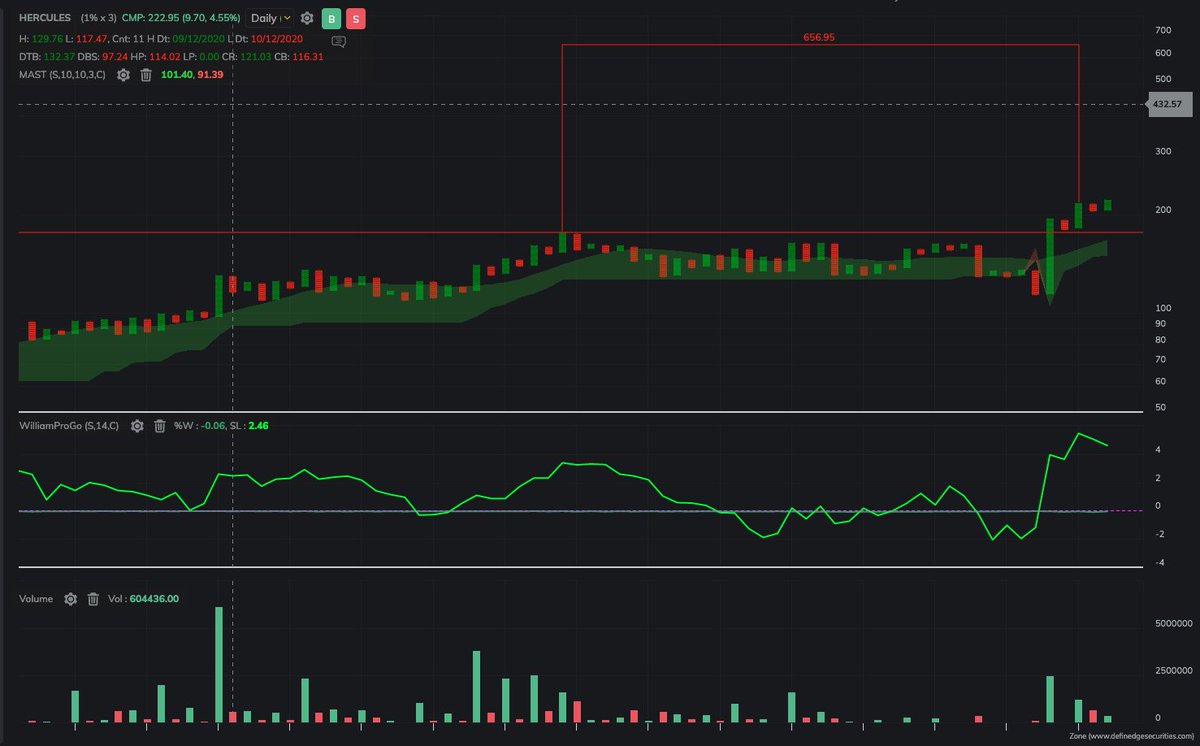Click the SL: 2.46 WilliamProGo value

click(249, 426)
